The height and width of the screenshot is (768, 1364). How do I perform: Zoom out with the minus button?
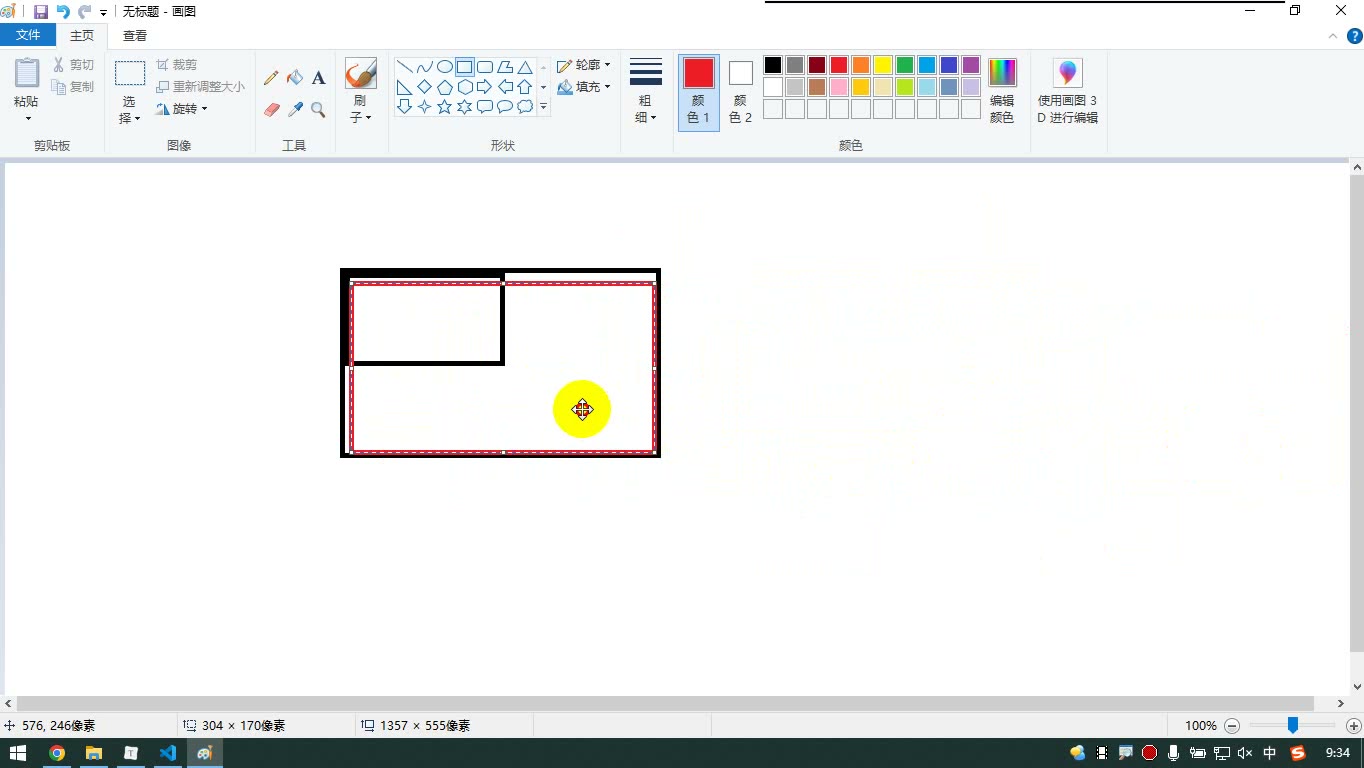tap(1232, 726)
